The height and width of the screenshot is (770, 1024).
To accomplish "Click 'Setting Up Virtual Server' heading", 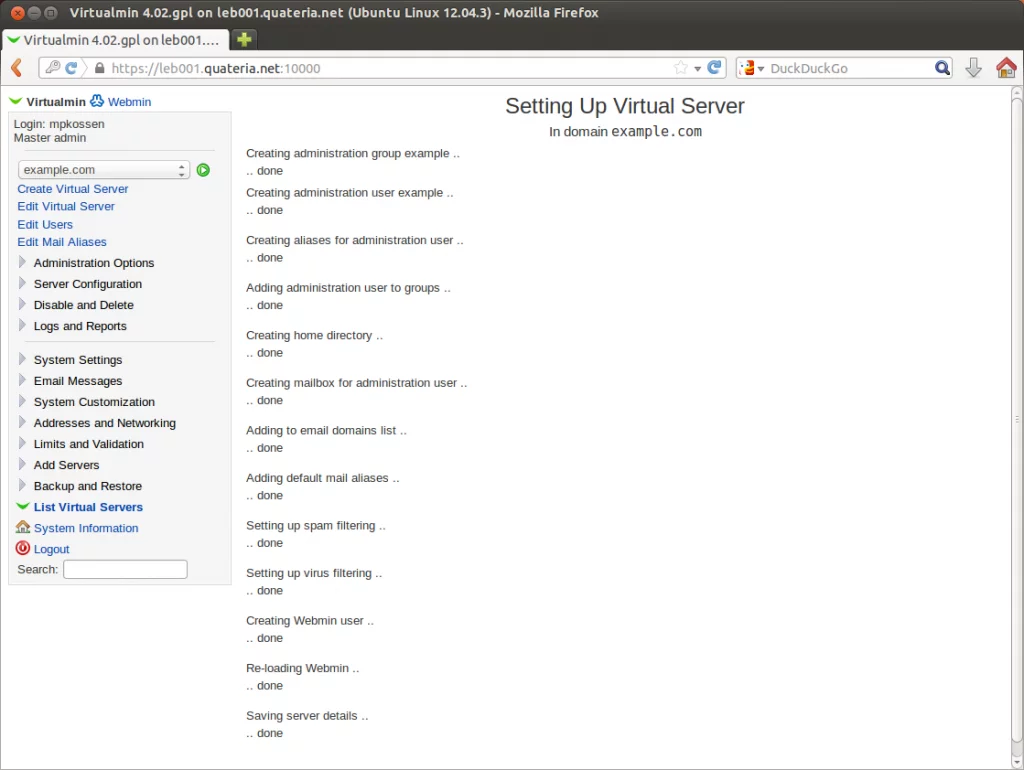I will [625, 106].
